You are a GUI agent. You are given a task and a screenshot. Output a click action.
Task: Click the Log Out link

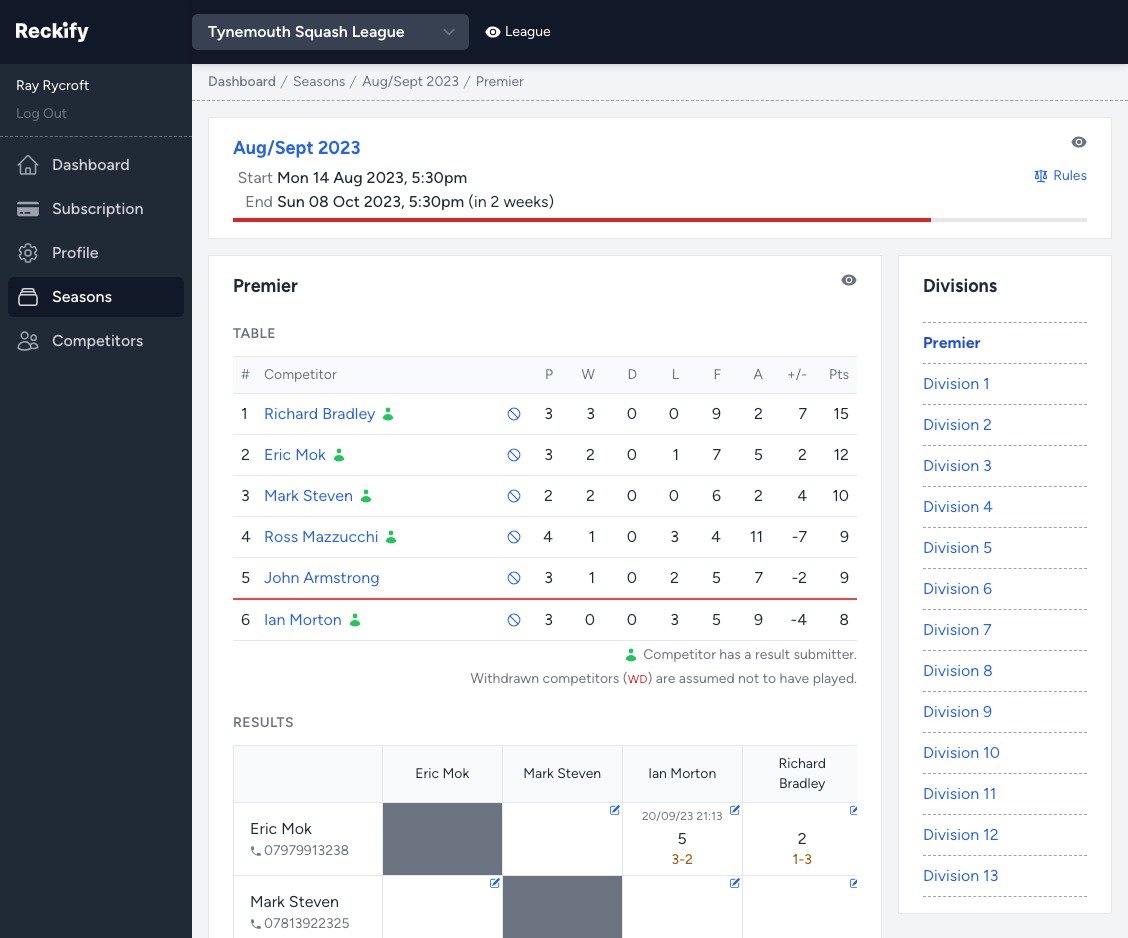point(41,113)
